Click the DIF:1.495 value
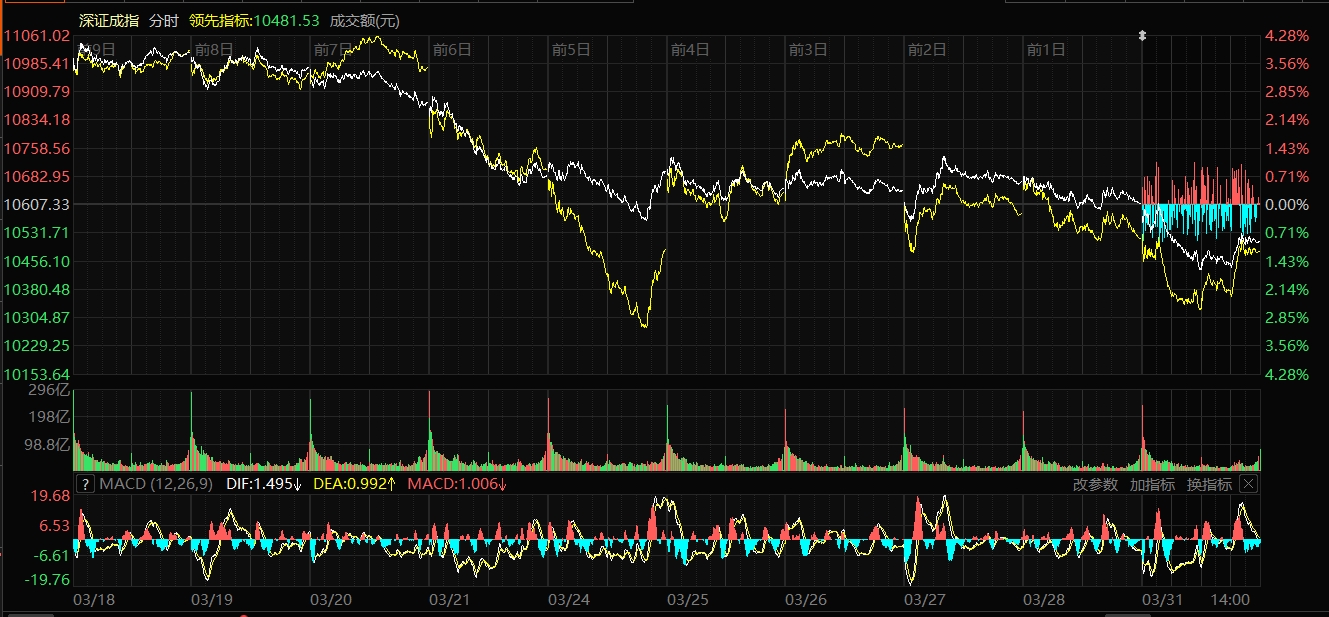The image size is (1329, 617). pos(264,485)
